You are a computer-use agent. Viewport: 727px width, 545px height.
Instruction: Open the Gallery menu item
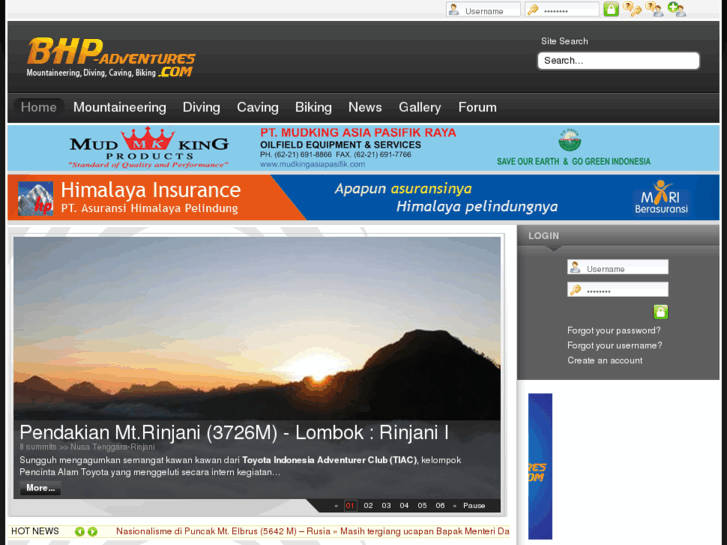click(420, 108)
